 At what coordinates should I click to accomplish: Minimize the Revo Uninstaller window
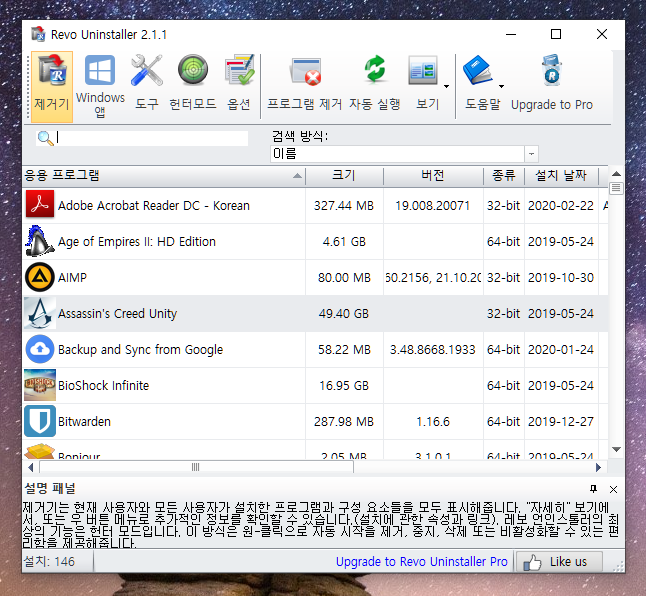tap(511, 34)
